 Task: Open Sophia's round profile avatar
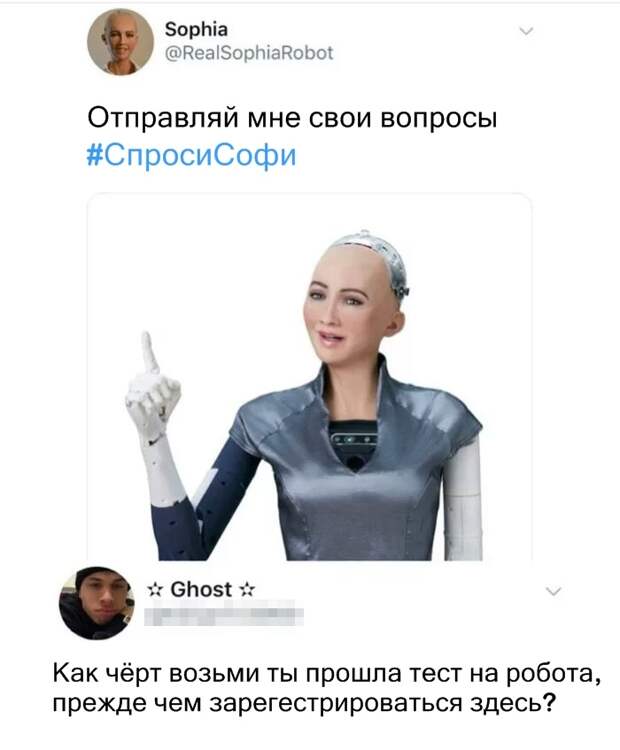pyautogui.click(x=120, y=43)
